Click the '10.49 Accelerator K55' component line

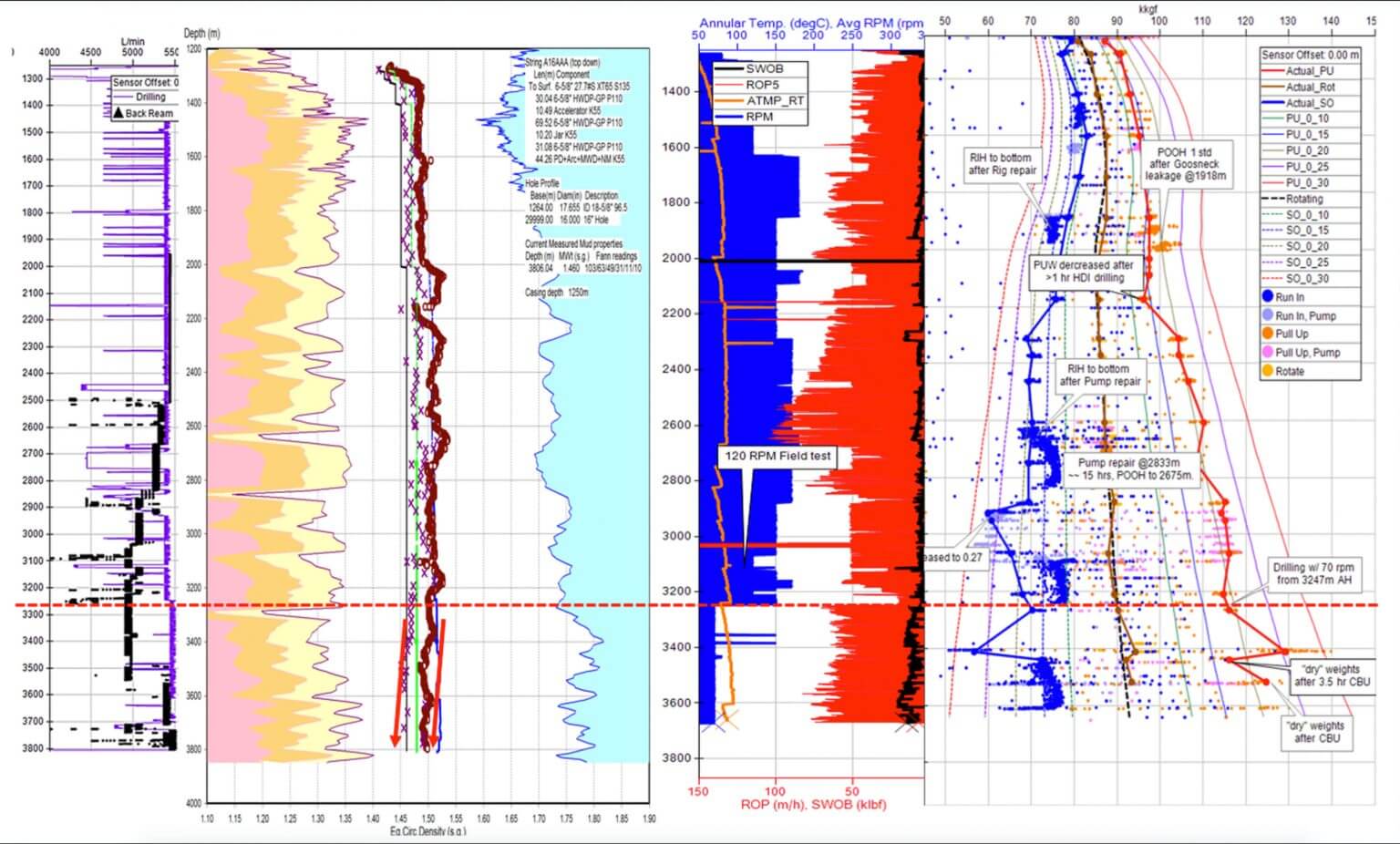click(x=567, y=110)
